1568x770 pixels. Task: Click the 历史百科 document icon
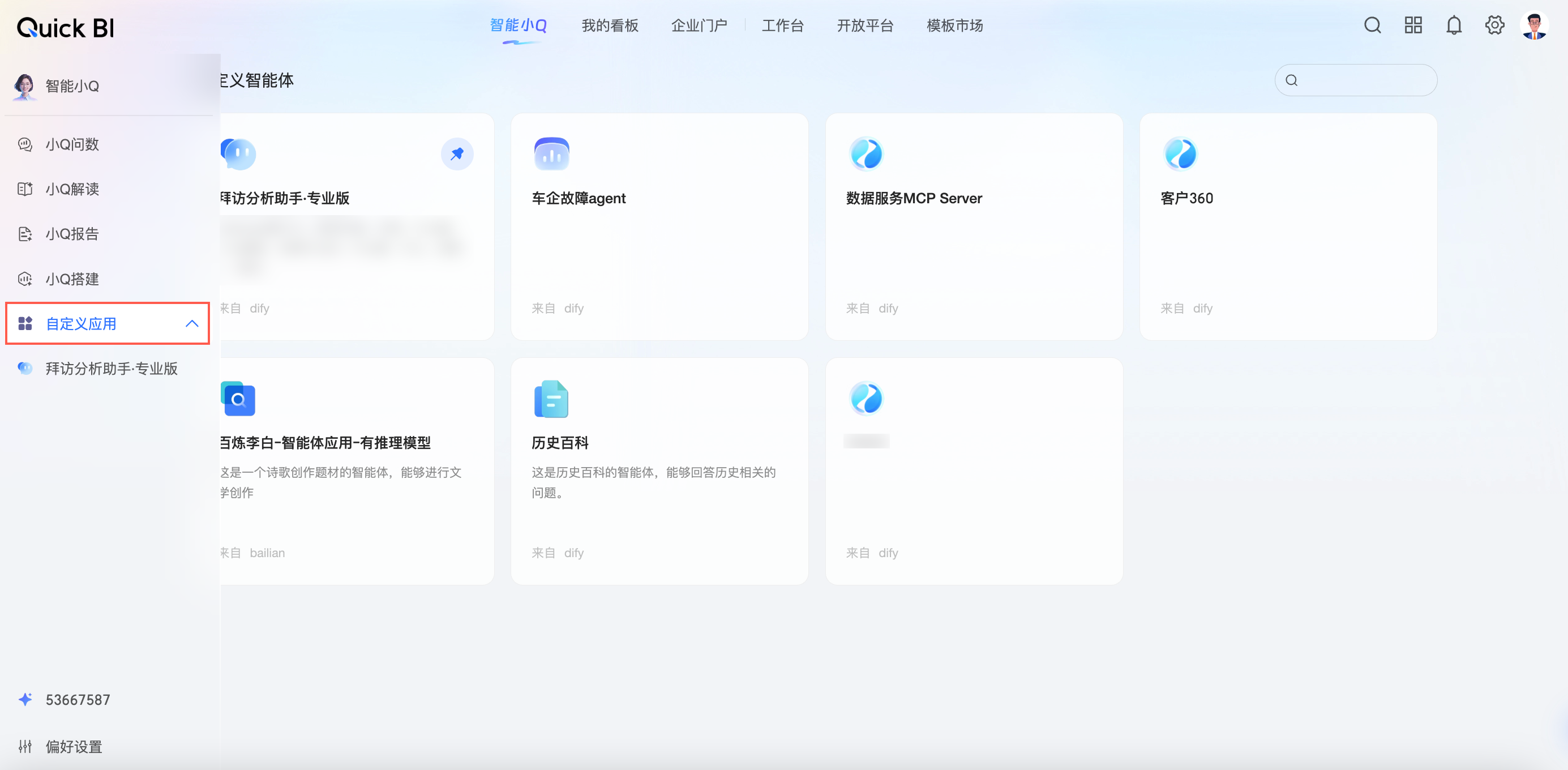551,399
